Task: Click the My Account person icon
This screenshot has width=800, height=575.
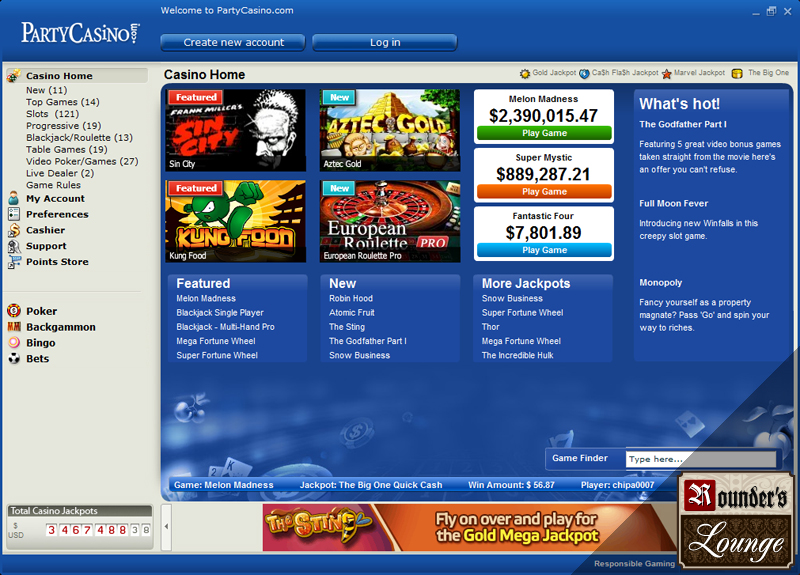Action: coord(14,198)
